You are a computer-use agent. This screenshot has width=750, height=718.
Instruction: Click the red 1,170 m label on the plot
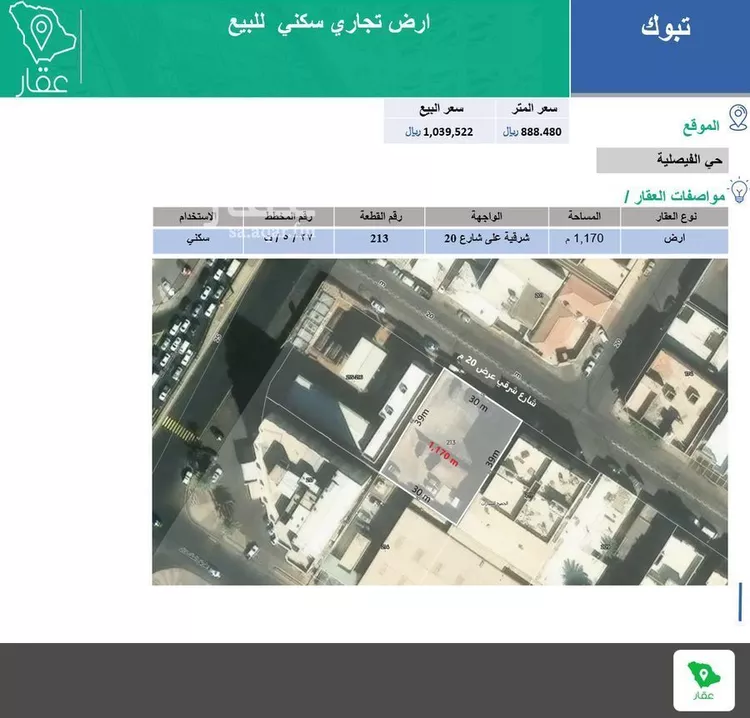(x=443, y=454)
